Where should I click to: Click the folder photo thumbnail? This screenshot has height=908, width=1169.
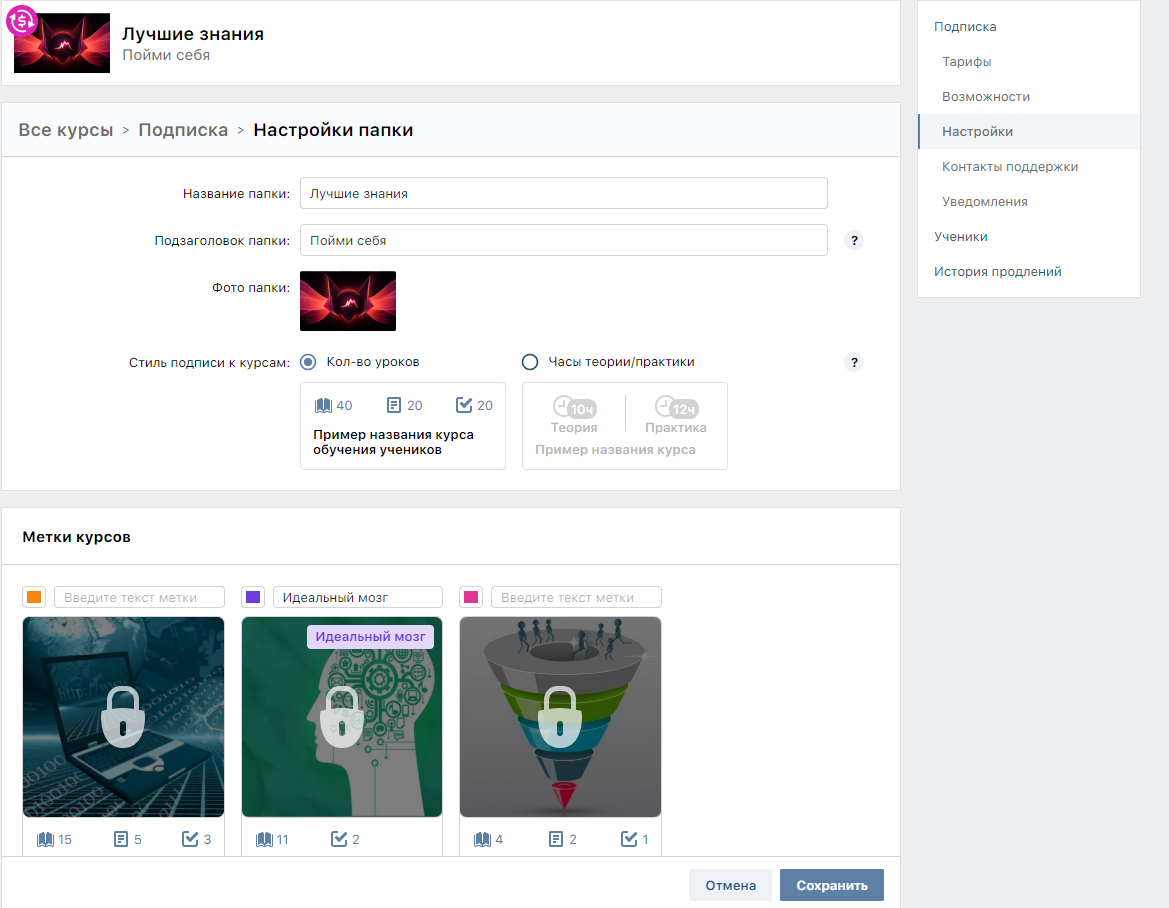348,301
